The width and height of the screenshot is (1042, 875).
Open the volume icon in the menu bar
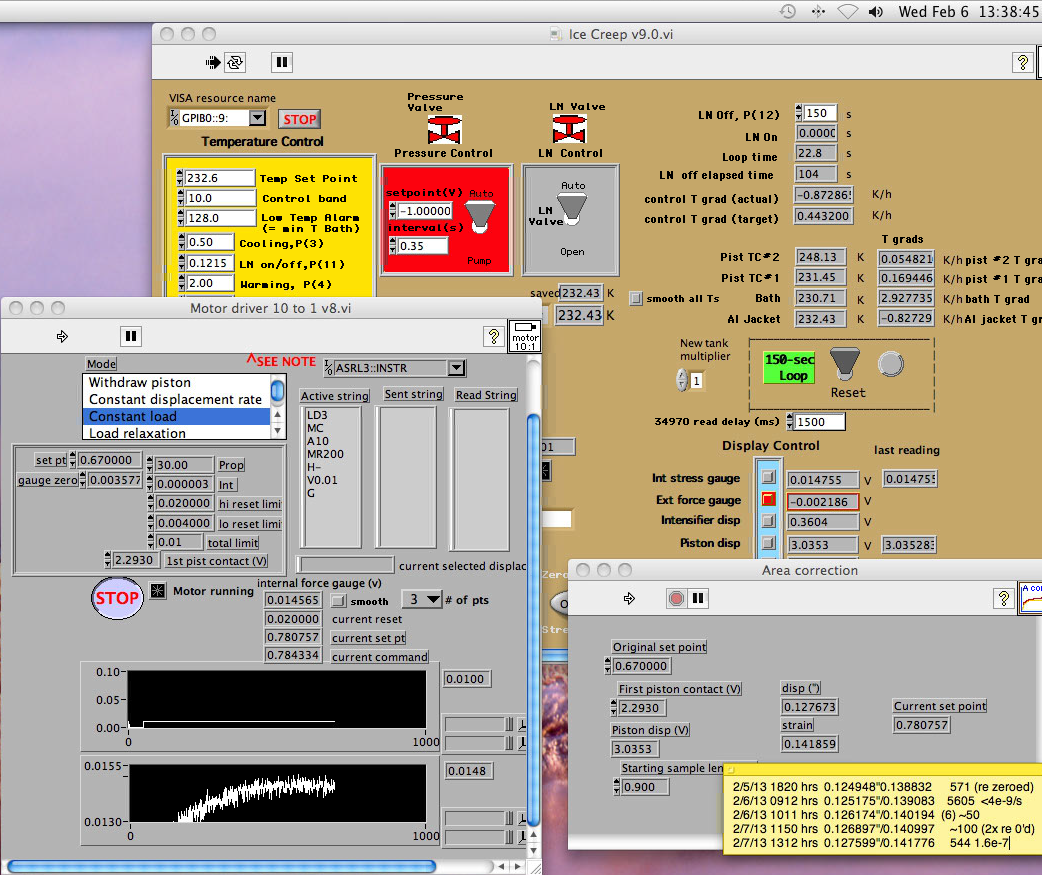[x=876, y=12]
